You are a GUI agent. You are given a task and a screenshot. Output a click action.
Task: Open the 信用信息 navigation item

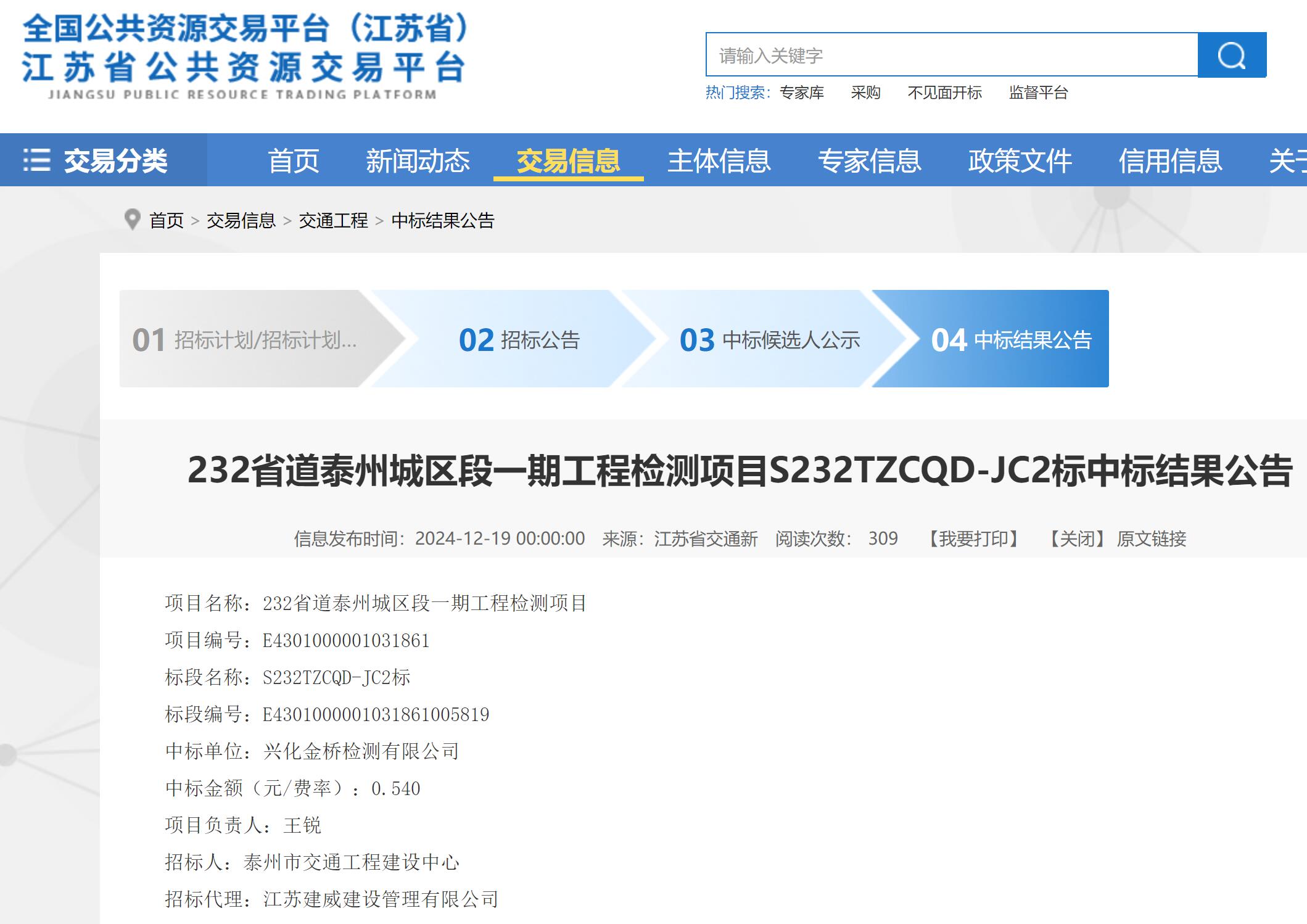pos(1170,161)
